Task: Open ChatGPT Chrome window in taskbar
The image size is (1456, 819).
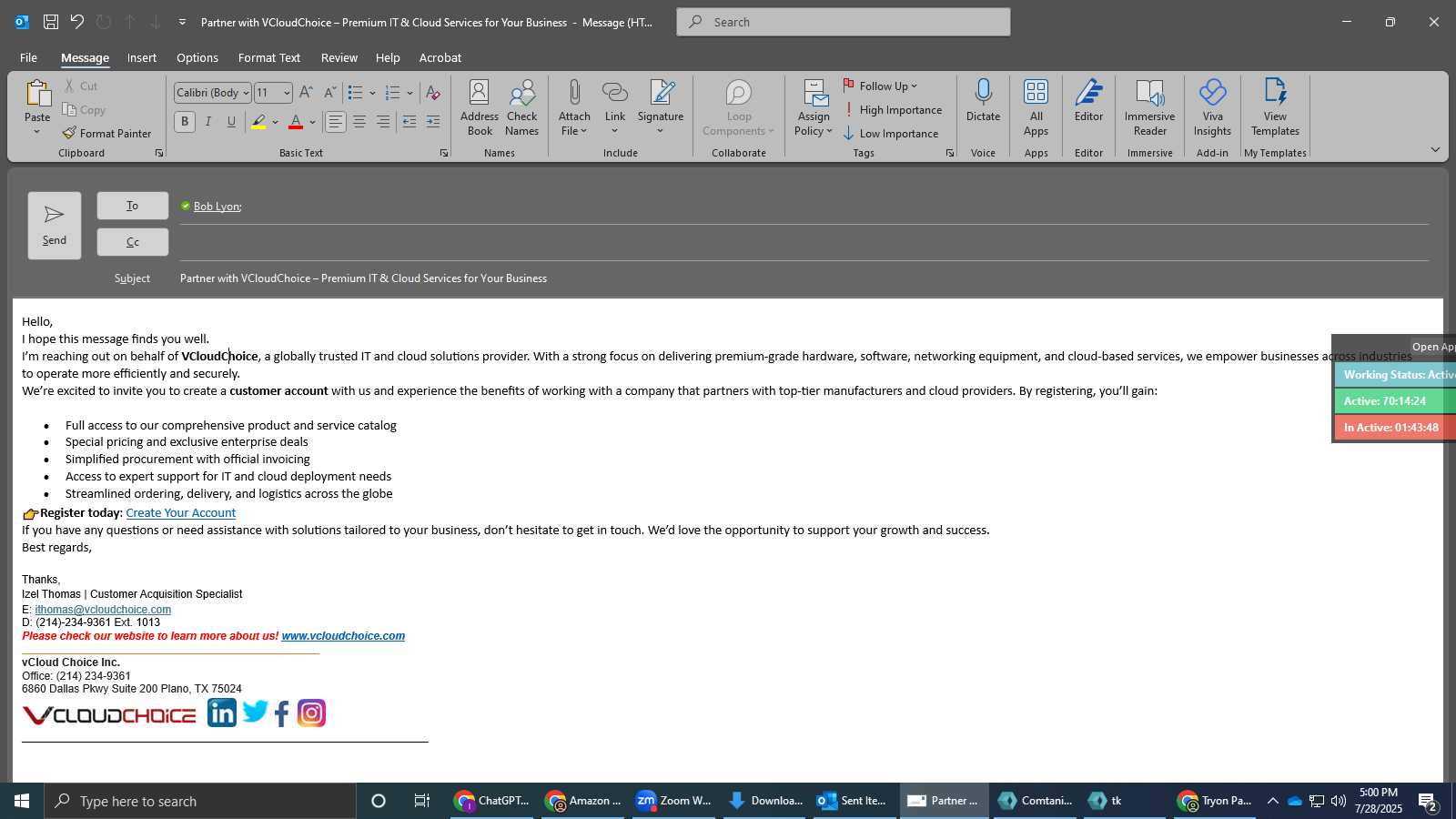Action: coord(492,801)
